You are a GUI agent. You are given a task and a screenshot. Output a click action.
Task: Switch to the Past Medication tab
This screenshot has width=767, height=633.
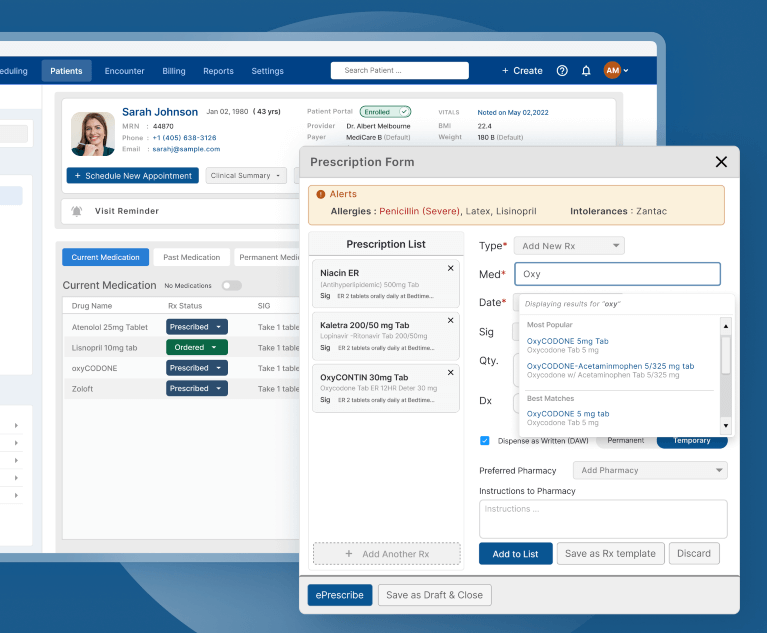click(192, 258)
